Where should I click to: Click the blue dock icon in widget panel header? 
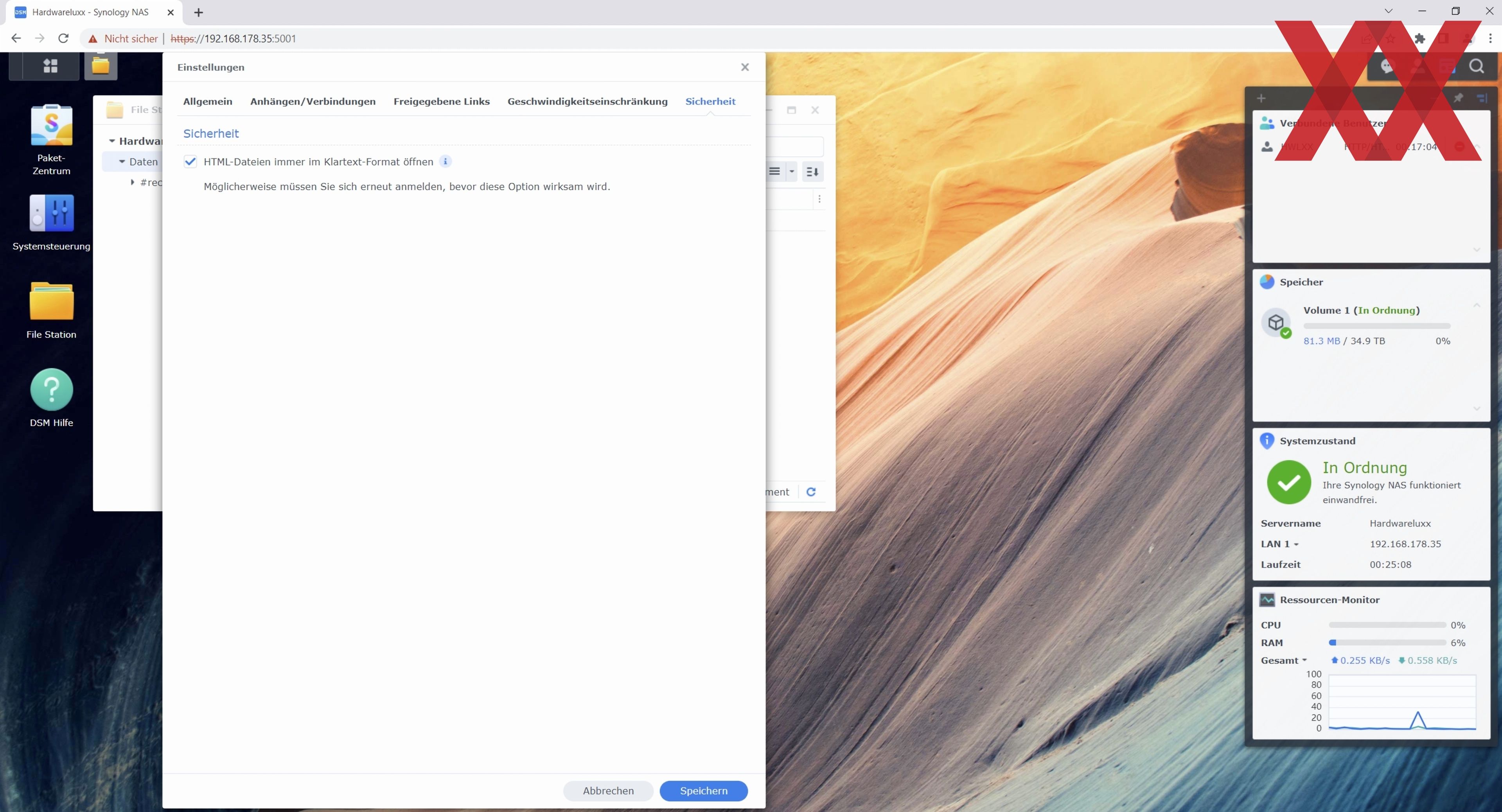point(1482,98)
